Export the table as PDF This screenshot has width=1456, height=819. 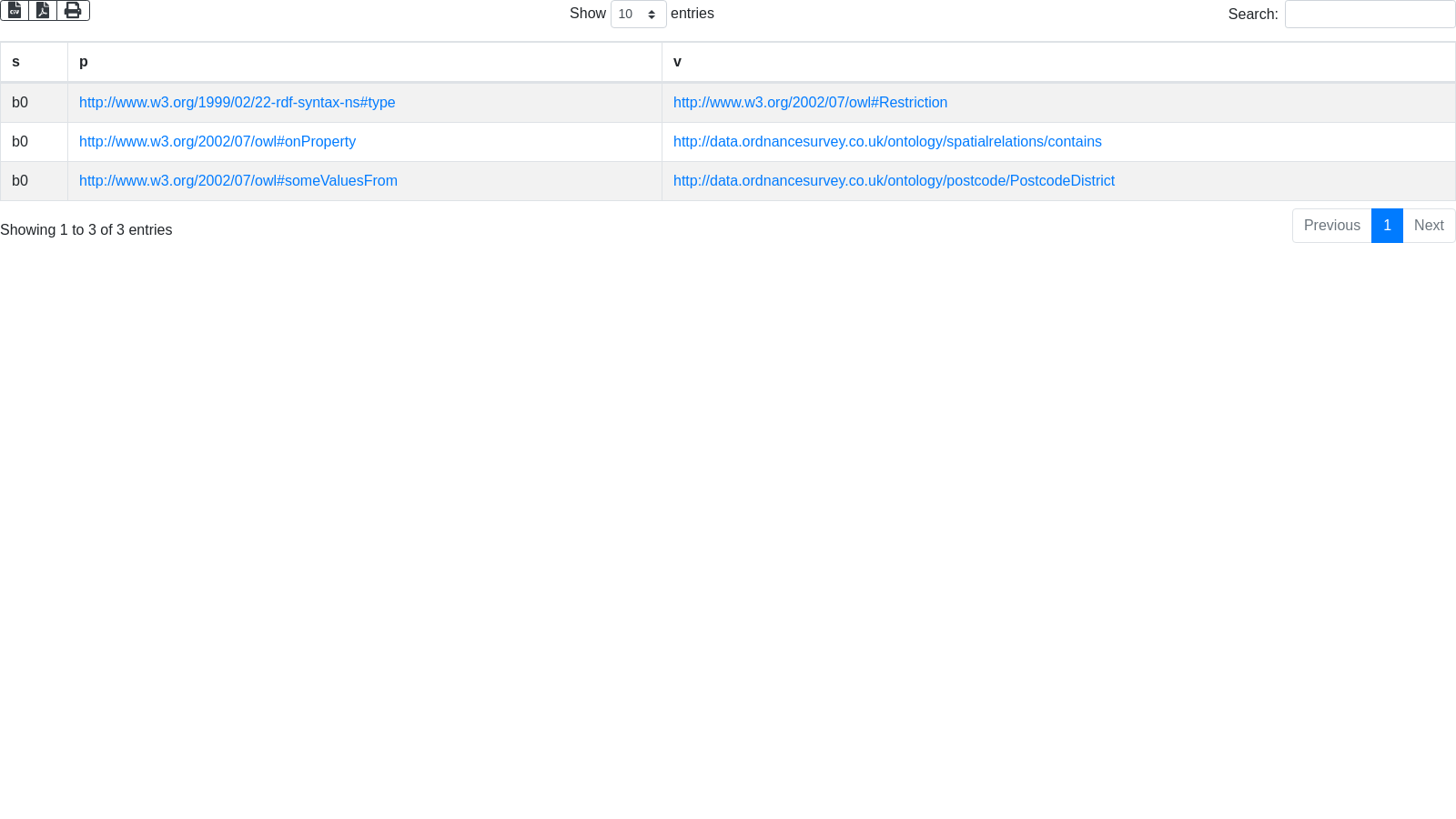point(43,10)
